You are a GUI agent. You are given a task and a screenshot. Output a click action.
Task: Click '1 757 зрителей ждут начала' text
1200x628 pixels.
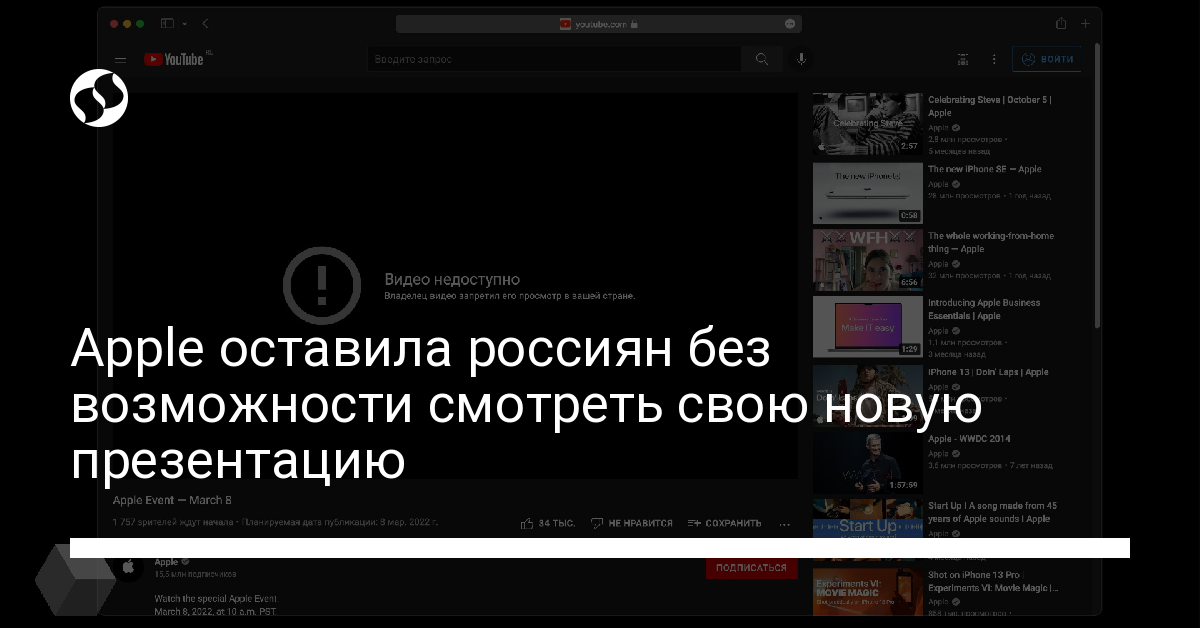click(173, 523)
